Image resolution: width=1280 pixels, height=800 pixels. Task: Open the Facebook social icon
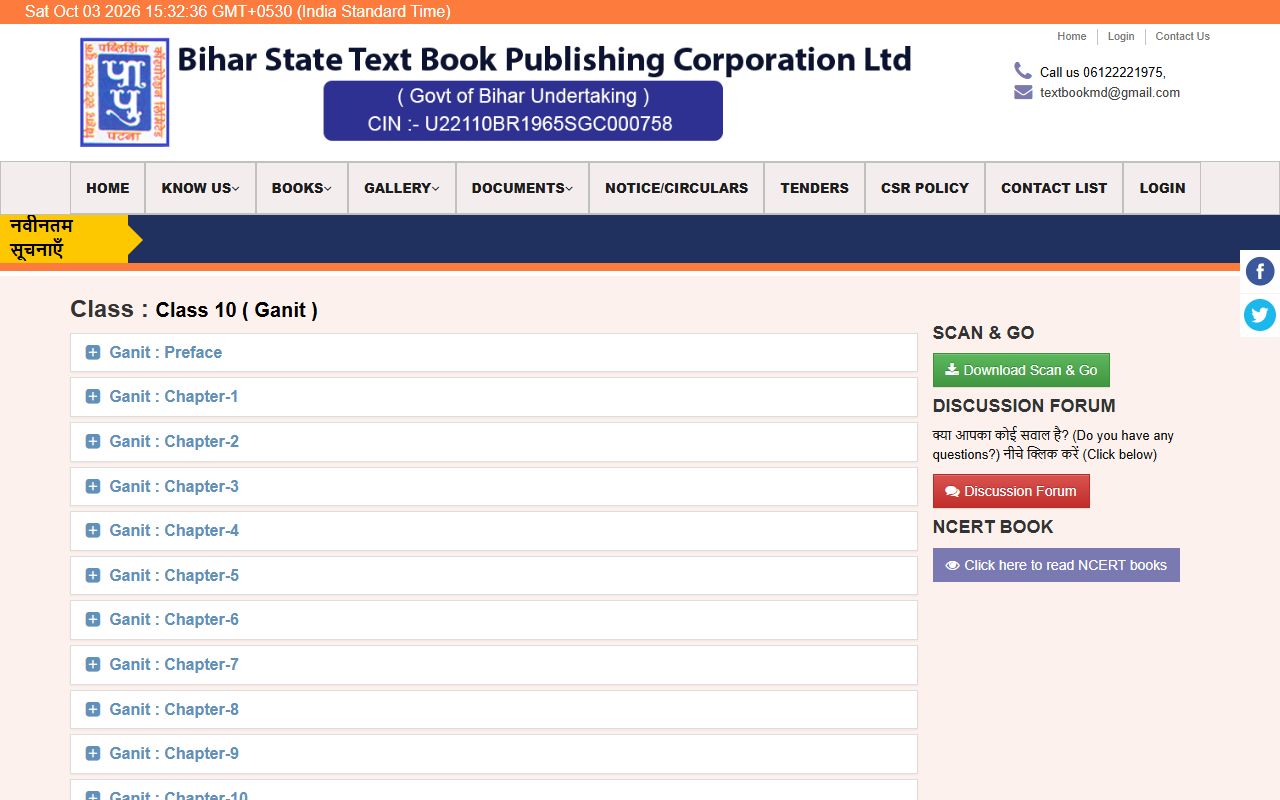click(x=1260, y=271)
